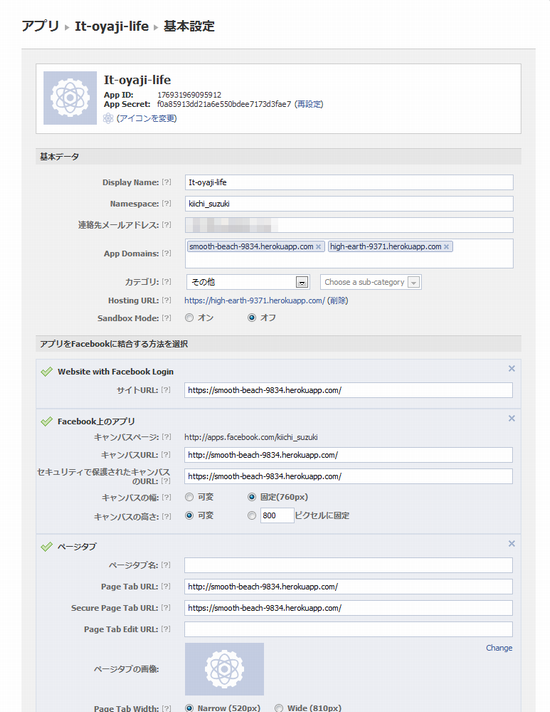Screen dimensions: 550x712
Task: Open help [?] for Hosting URL
Action: (x=167, y=300)
